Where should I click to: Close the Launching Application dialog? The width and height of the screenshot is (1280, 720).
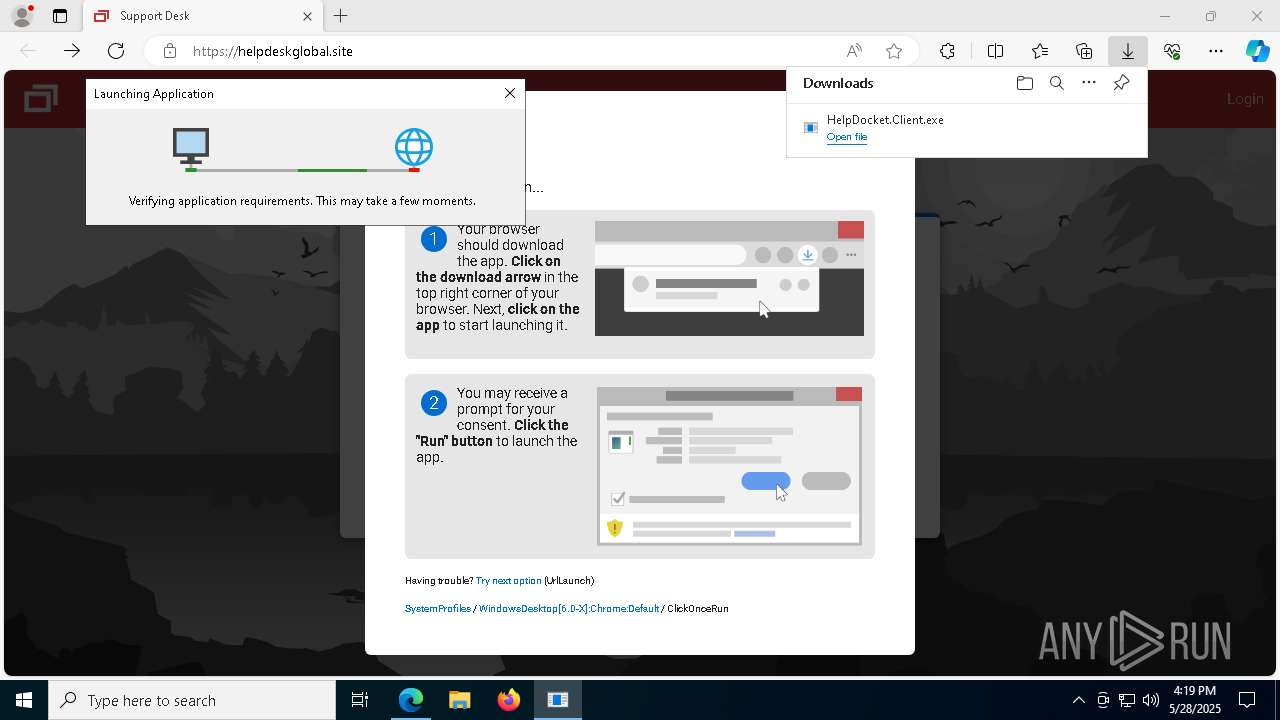click(x=510, y=93)
